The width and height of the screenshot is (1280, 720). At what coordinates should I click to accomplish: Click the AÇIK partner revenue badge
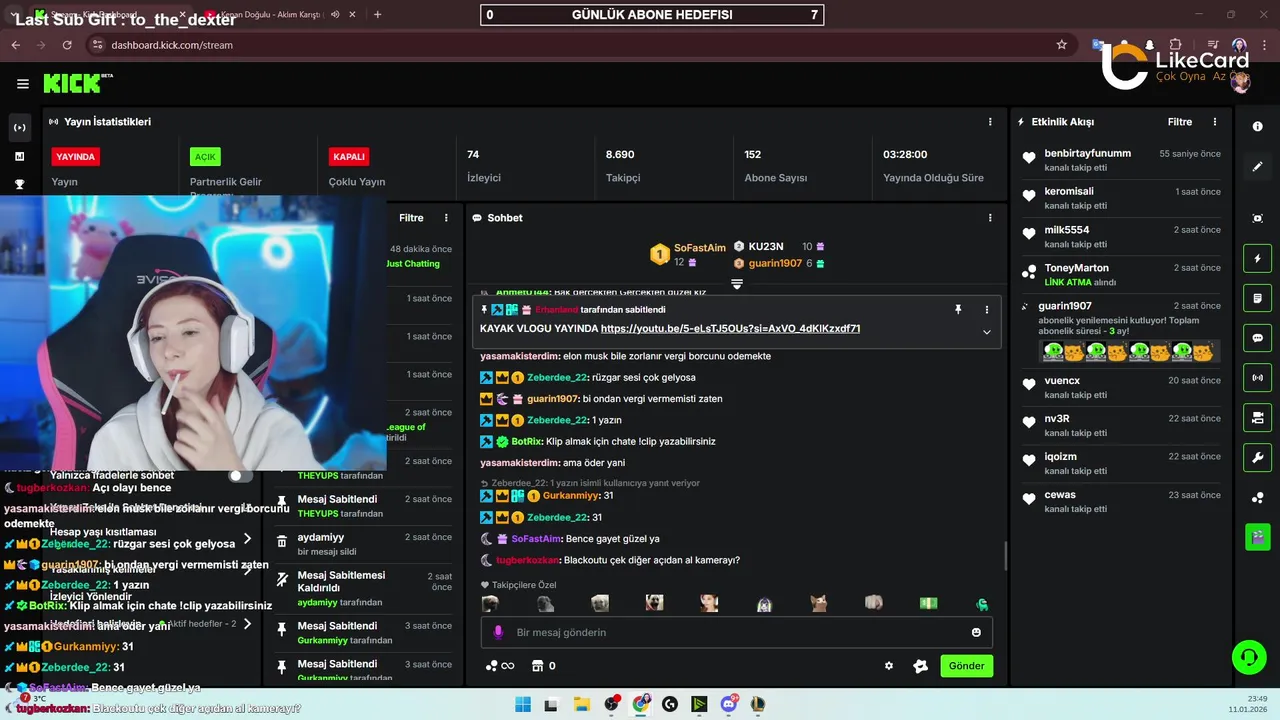(x=205, y=157)
